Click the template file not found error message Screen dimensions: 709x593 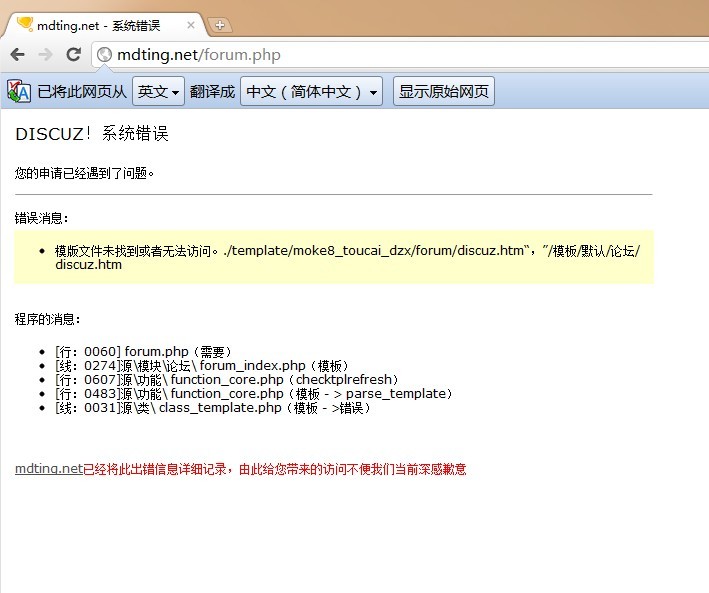tap(347, 257)
